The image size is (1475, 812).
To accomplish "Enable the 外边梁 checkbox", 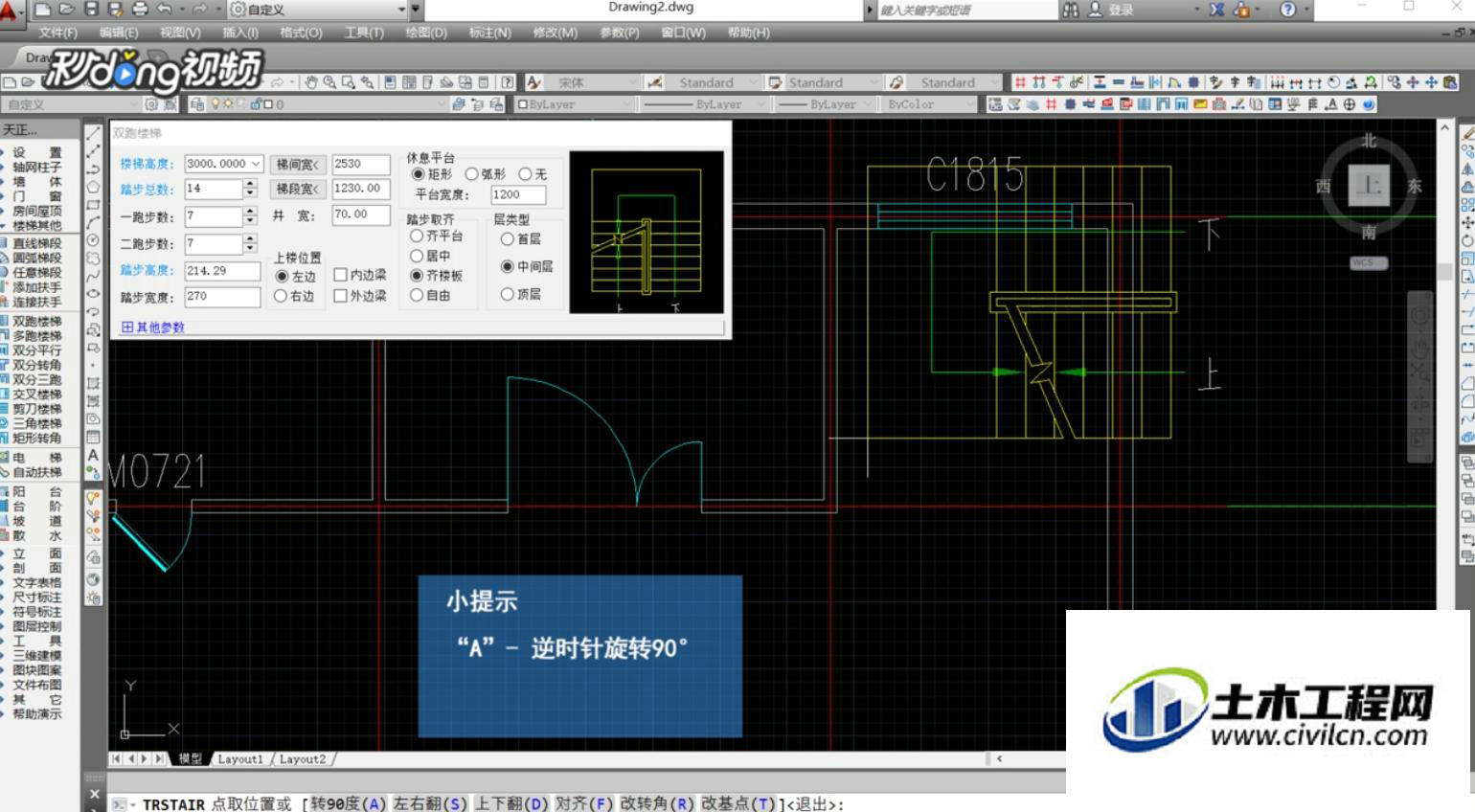I will coord(340,296).
